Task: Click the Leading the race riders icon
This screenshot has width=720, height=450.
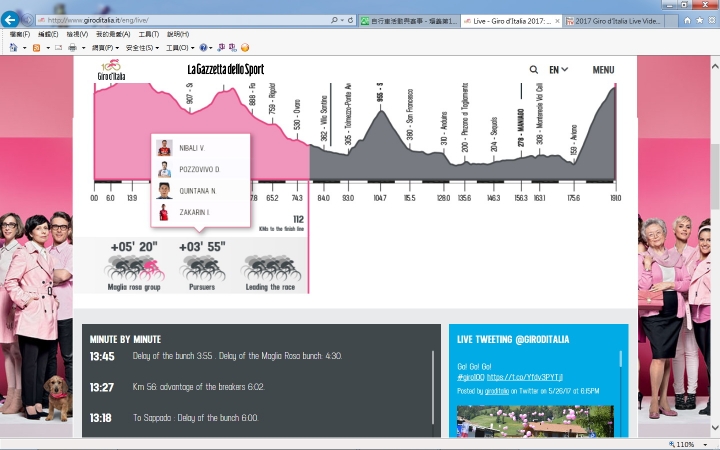Action: [270, 268]
